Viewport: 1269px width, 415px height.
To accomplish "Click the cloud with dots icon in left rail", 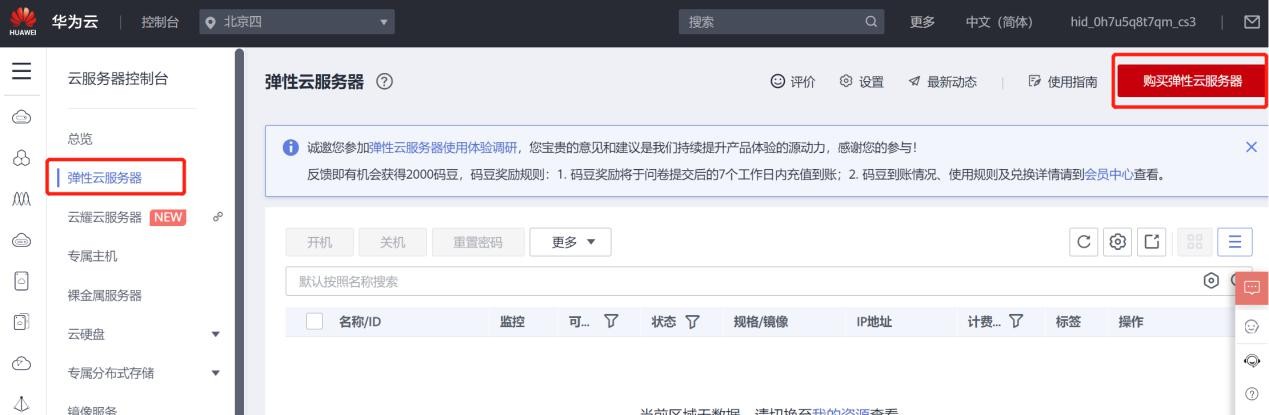I will click(19, 239).
